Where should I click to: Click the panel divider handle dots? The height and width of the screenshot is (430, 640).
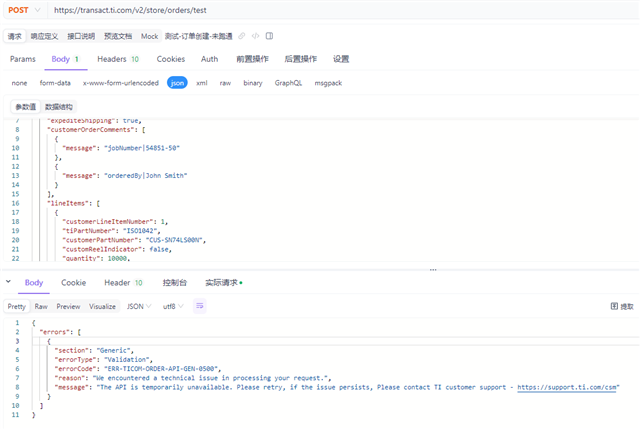[x=433, y=270]
